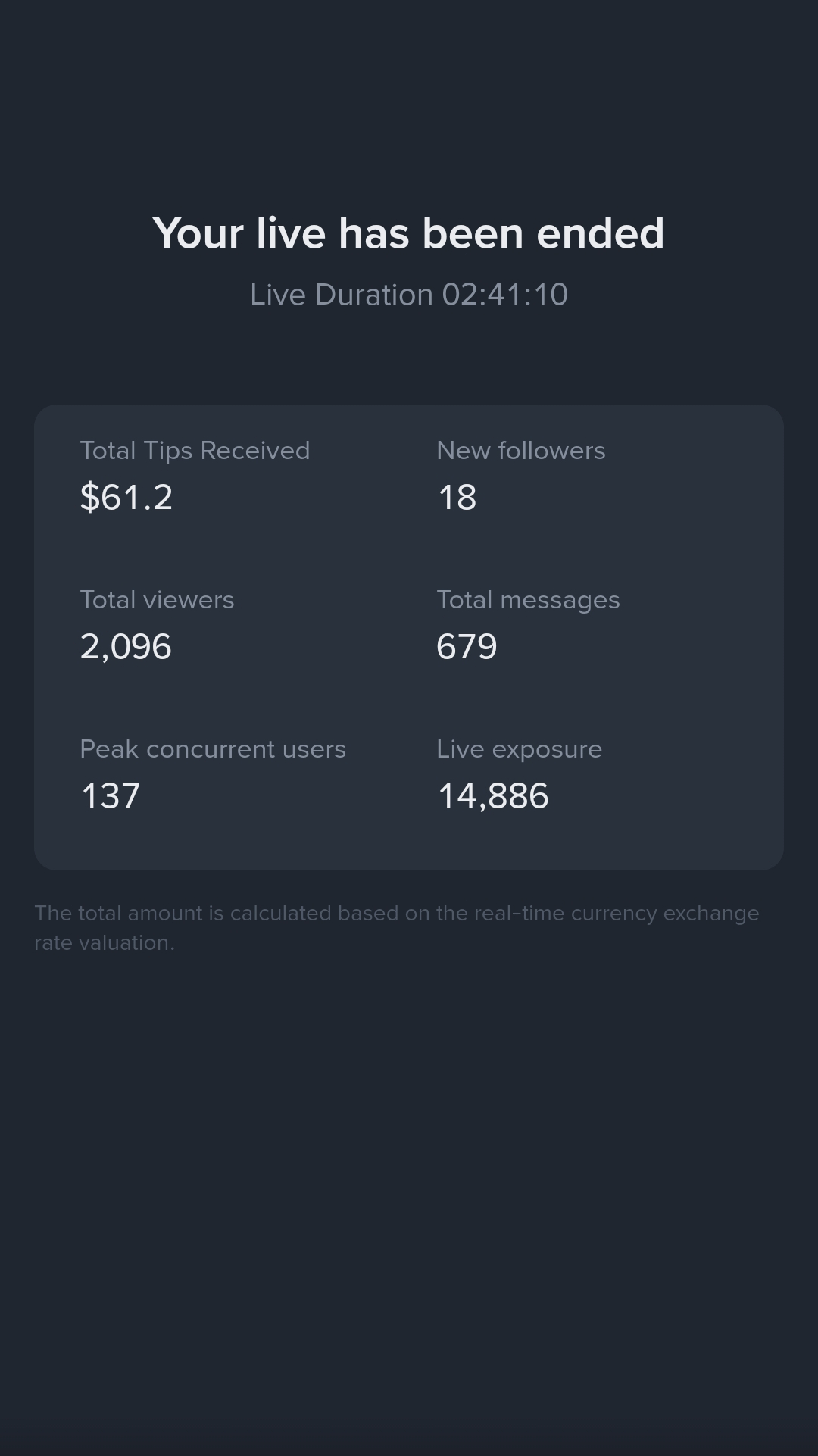Image resolution: width=818 pixels, height=1456 pixels.
Task: Select the 'Total messages' label
Action: (x=529, y=600)
